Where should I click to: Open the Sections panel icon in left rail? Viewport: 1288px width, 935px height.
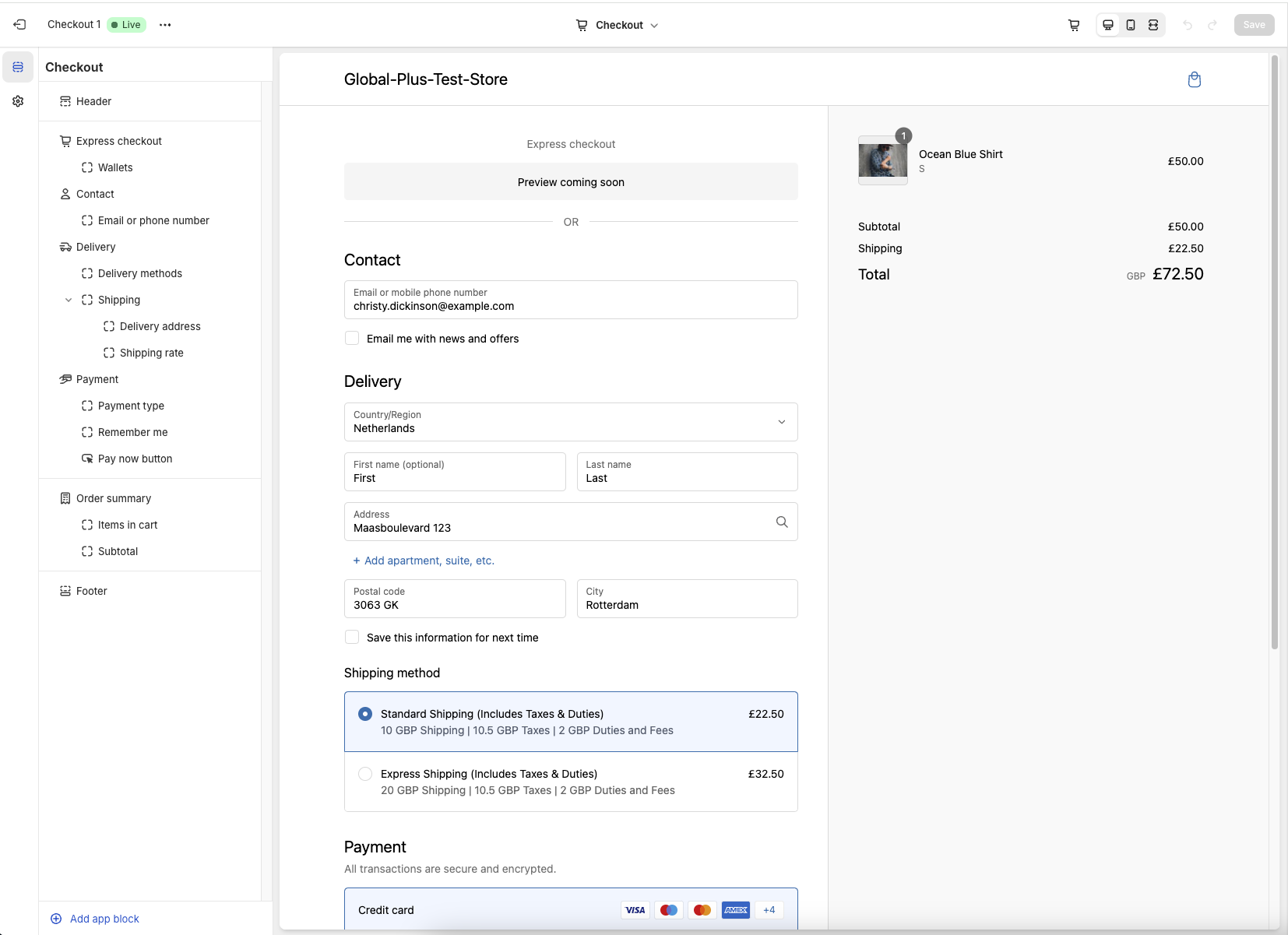(x=18, y=67)
